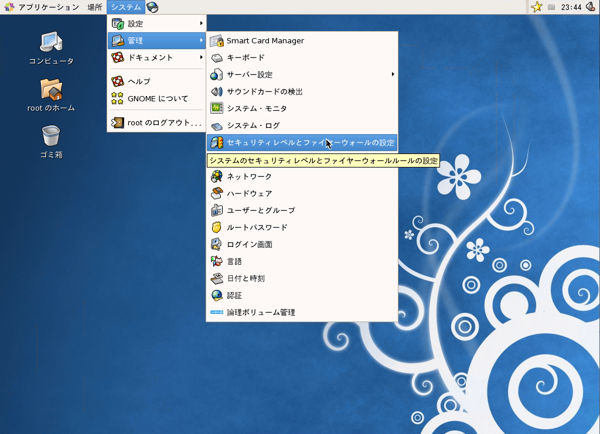Open キーボード settings
Image resolution: width=600 pixels, height=434 pixels.
click(x=302, y=57)
